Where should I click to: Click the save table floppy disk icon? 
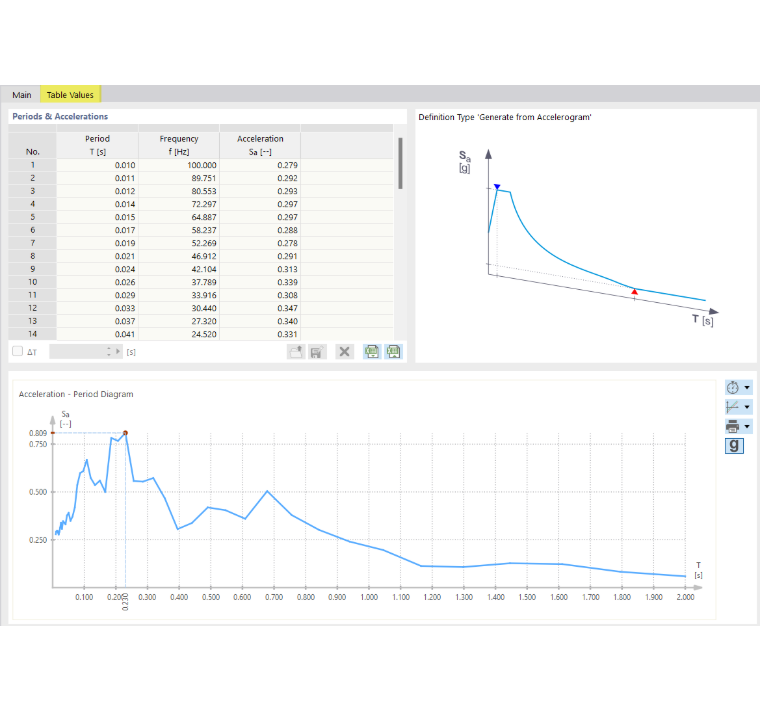pyautogui.click(x=317, y=352)
